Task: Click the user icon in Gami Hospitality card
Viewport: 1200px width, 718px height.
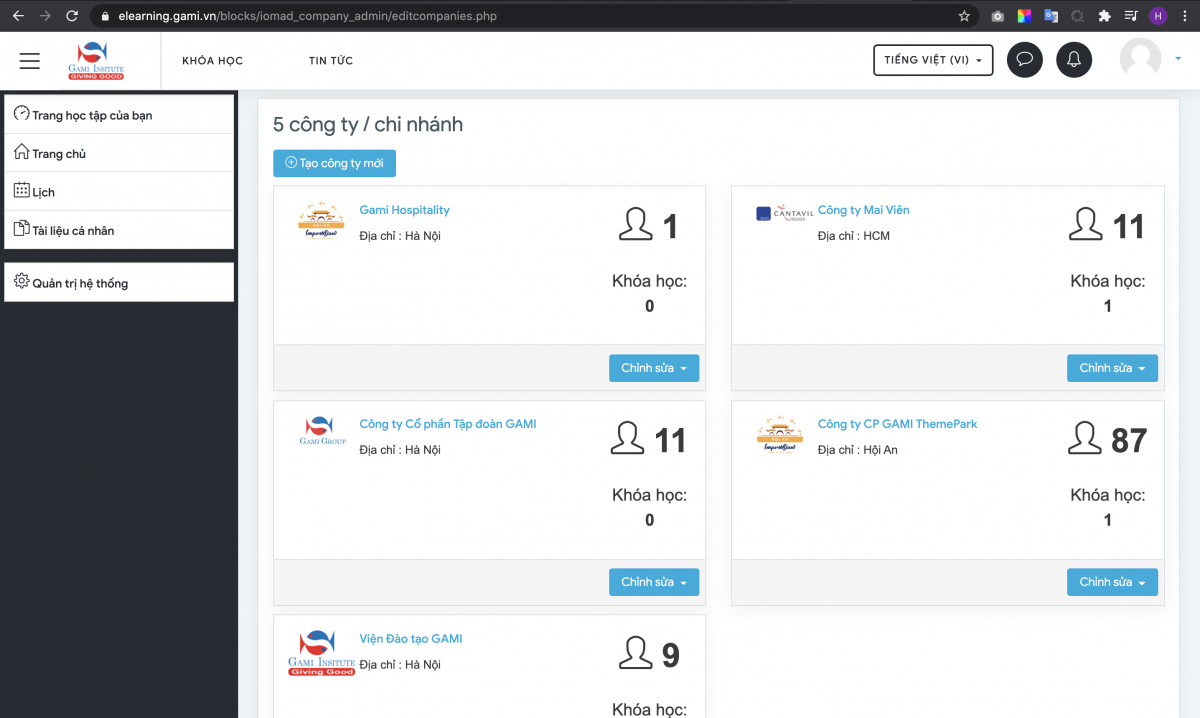Action: point(636,224)
